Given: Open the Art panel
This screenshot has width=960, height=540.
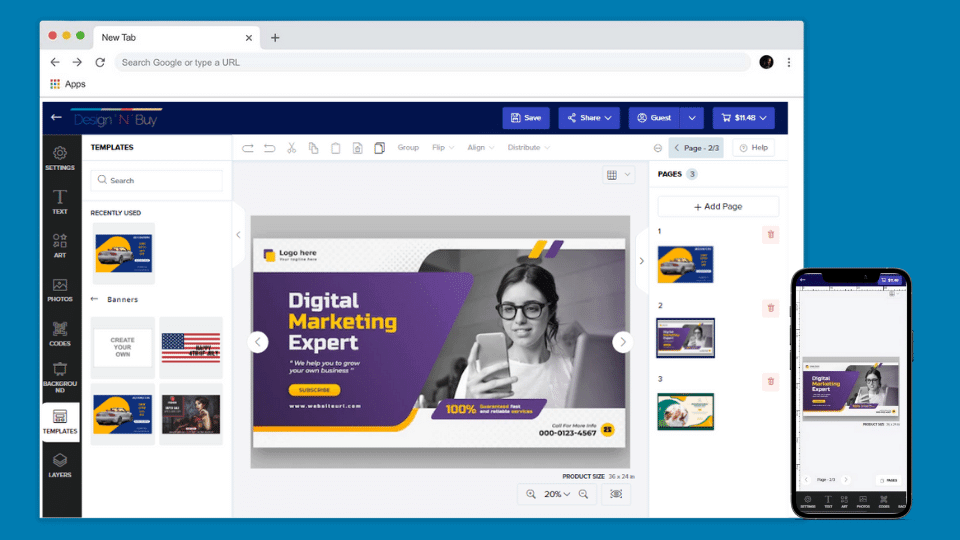Looking at the screenshot, I should pos(60,246).
